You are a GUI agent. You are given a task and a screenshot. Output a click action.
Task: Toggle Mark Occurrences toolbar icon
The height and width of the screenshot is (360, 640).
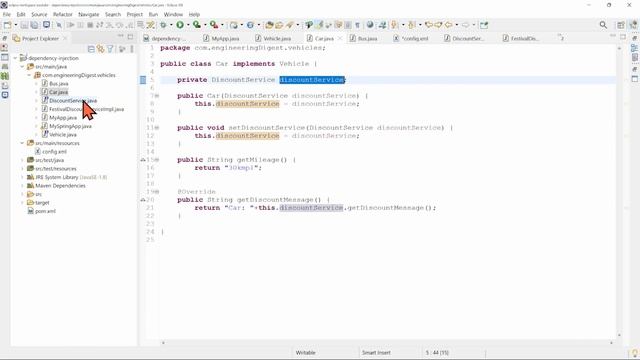point(320,25)
